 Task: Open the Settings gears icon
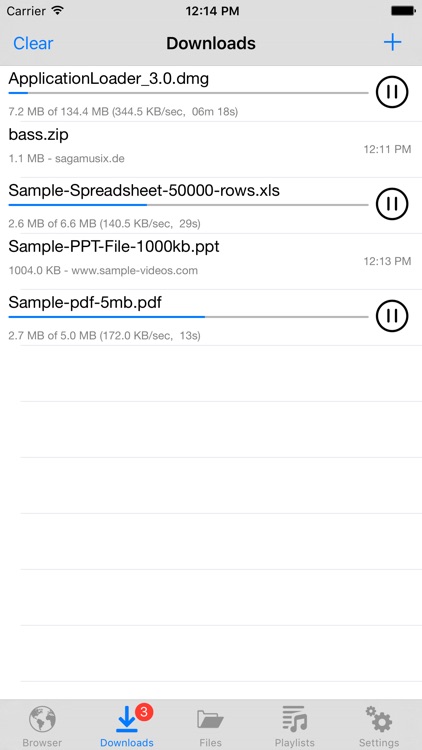pyautogui.click(x=379, y=719)
